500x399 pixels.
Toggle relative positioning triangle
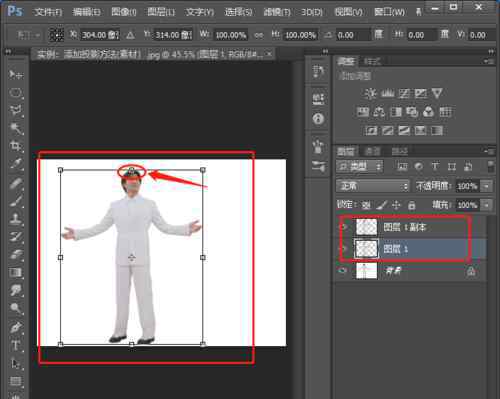click(x=131, y=35)
